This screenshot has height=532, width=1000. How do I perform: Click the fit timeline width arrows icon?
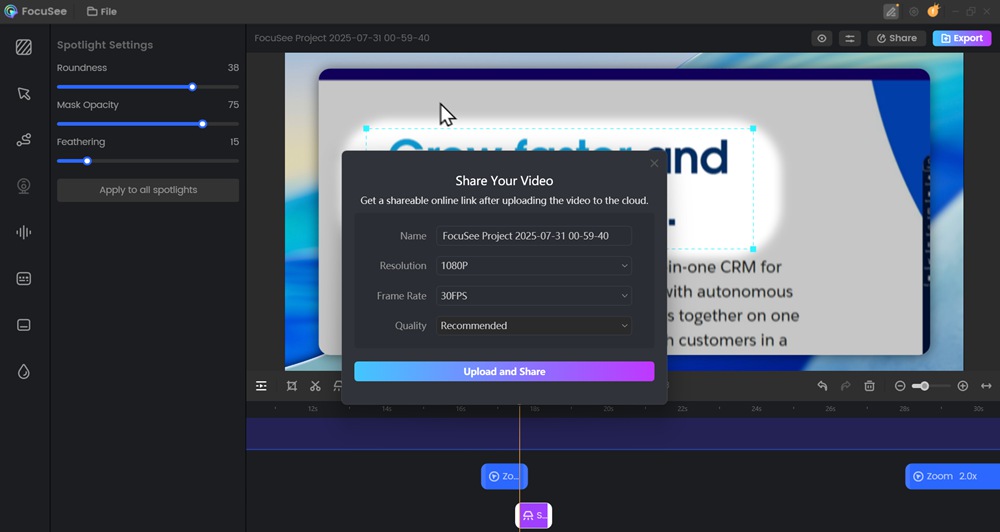pos(986,386)
